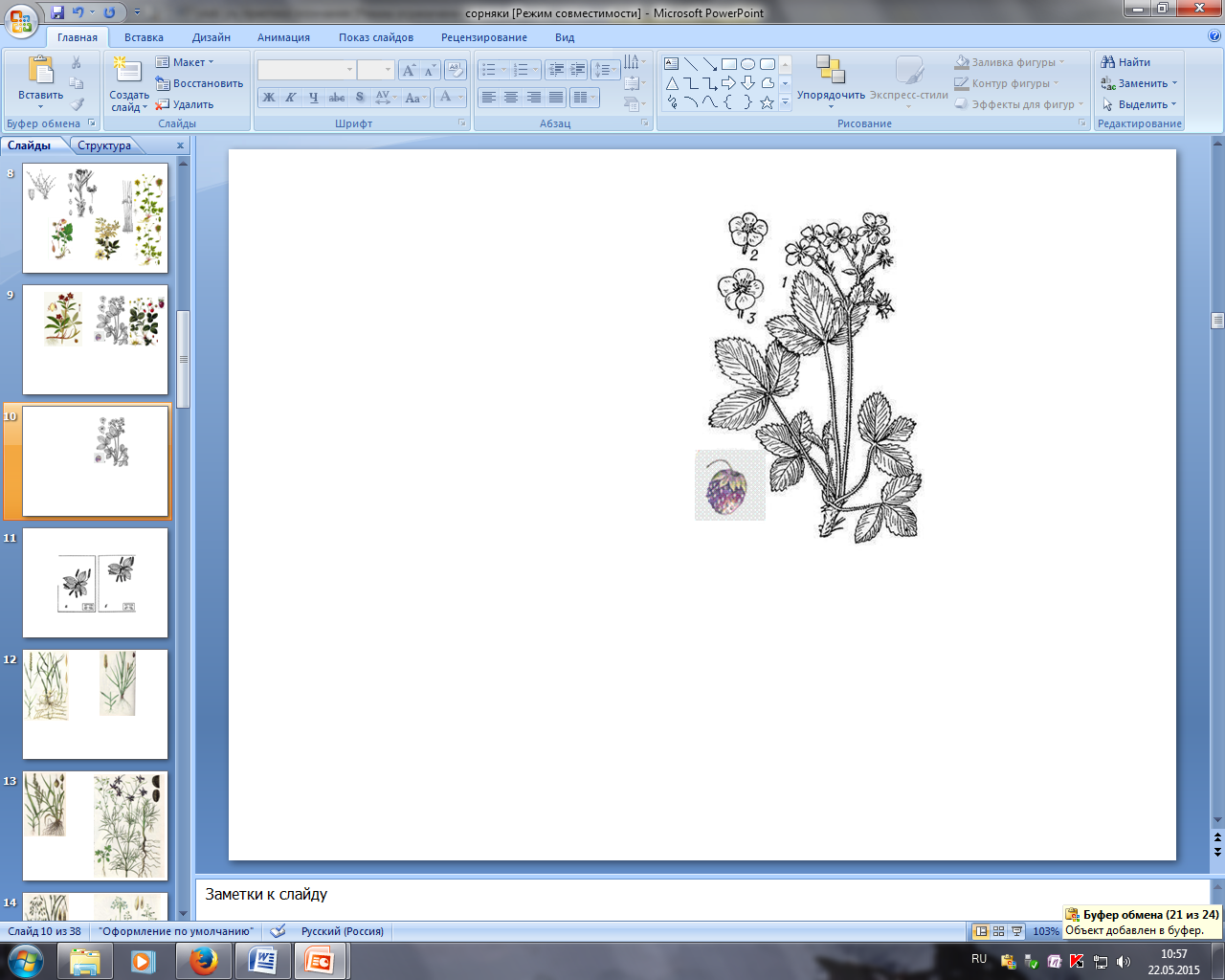Select the Rectangle shape
The image size is (1225, 980).
[729, 64]
